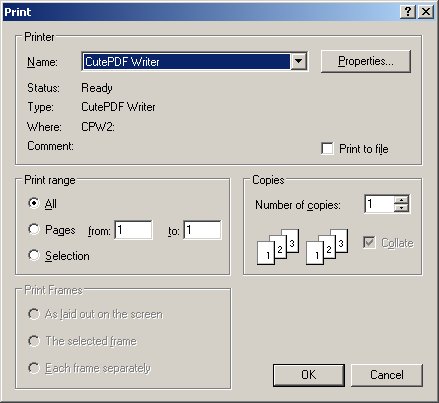Open printer Properties

click(366, 61)
